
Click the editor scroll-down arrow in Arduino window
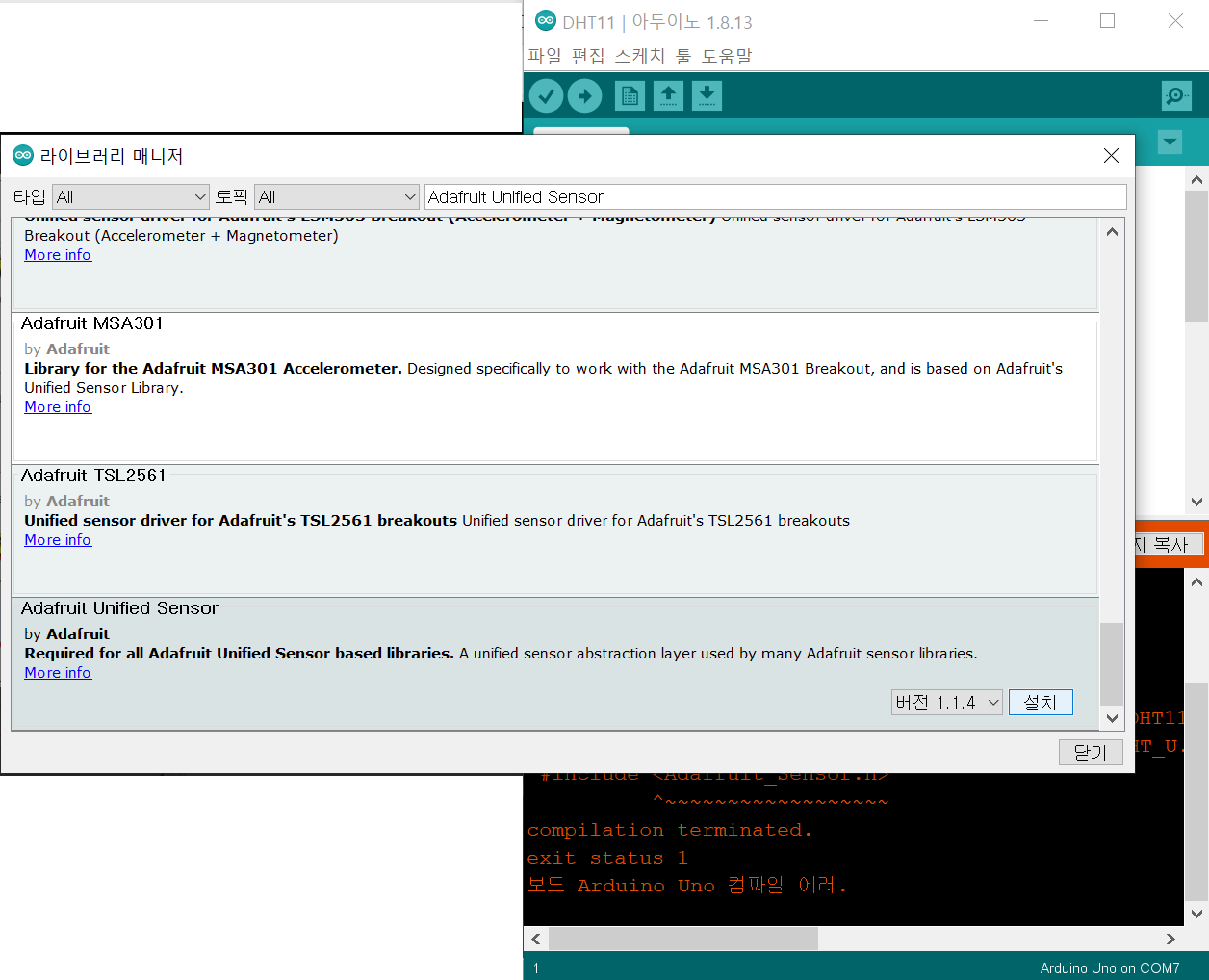click(1196, 502)
